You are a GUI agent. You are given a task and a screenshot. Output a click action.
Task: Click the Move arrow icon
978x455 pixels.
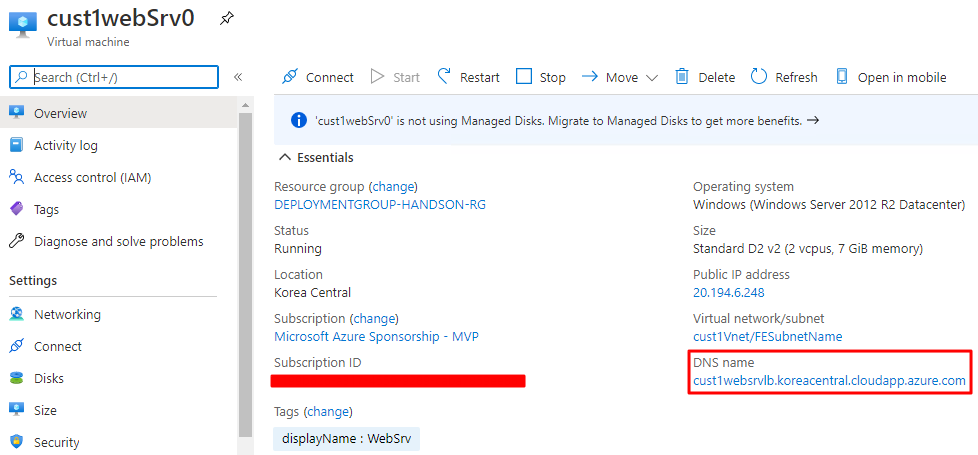click(590, 77)
